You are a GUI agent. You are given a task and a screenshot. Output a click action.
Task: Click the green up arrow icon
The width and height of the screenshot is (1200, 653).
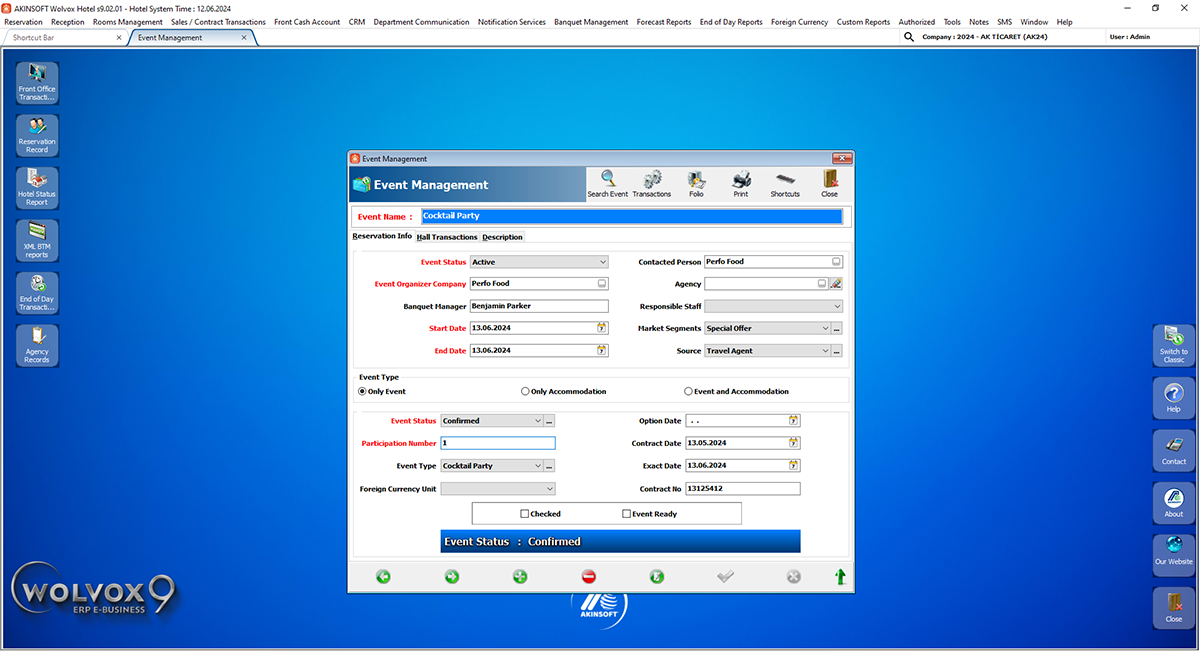[840, 577]
